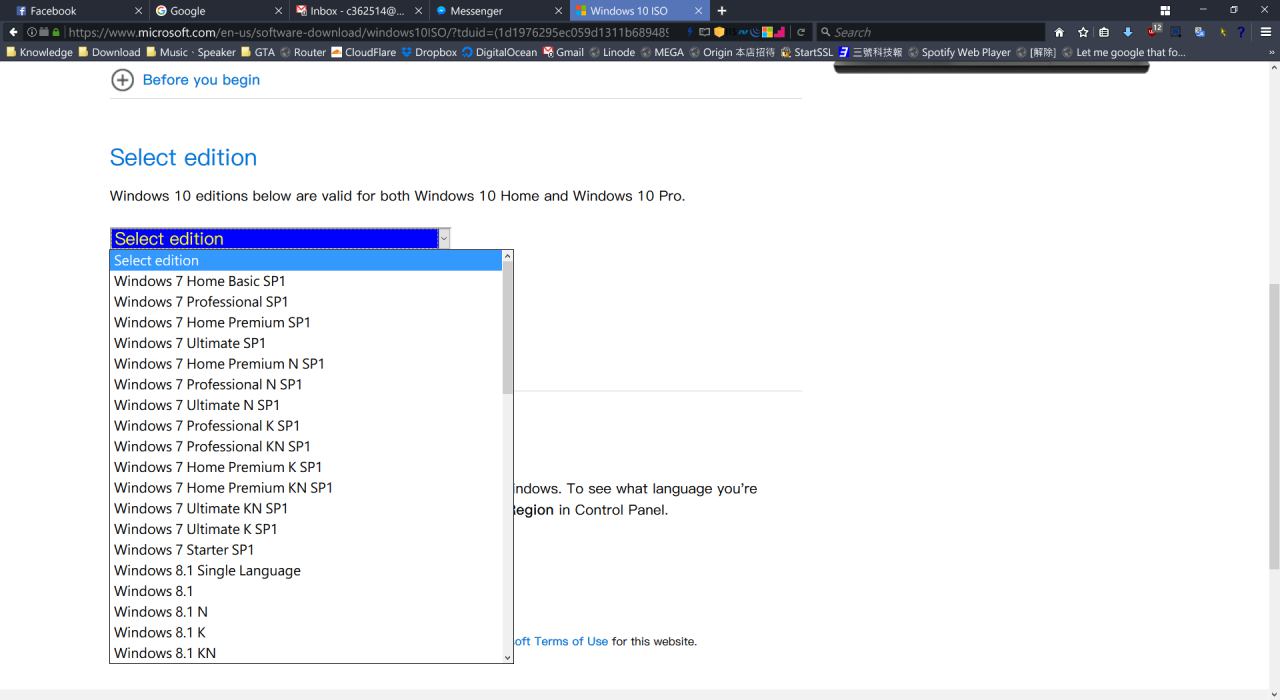Select Windows 7 Professional N SP1
Image resolution: width=1280 pixels, height=700 pixels.
pos(305,384)
